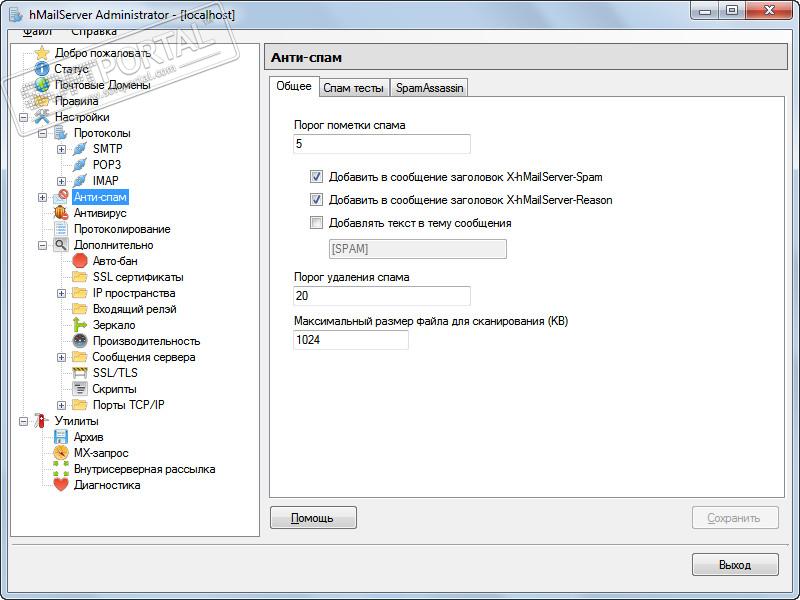Click the Порог пометки спама field
Screen dimensions: 800x600
pos(382,144)
